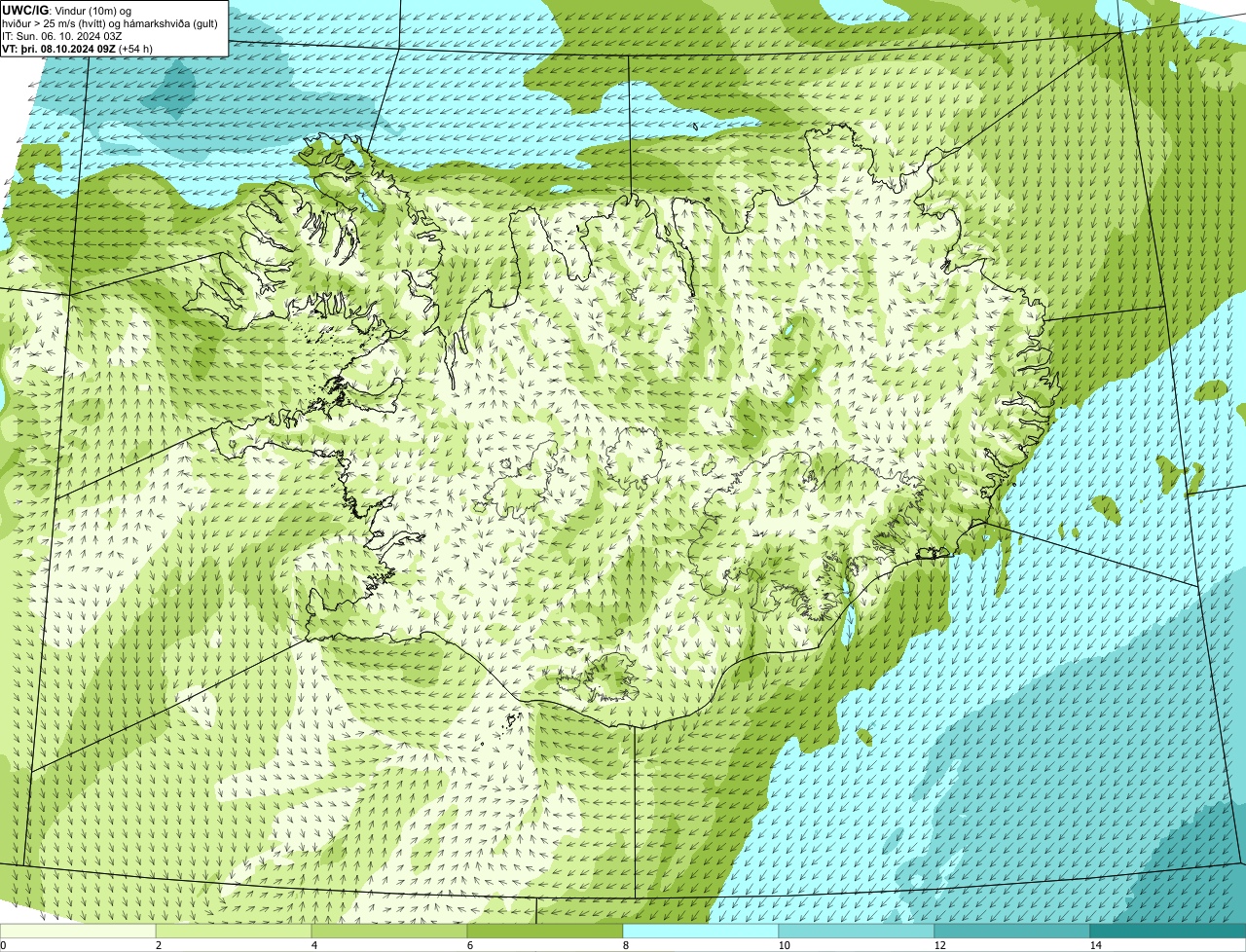
Task: Click the legend scale label "4"
Action: tap(313, 945)
